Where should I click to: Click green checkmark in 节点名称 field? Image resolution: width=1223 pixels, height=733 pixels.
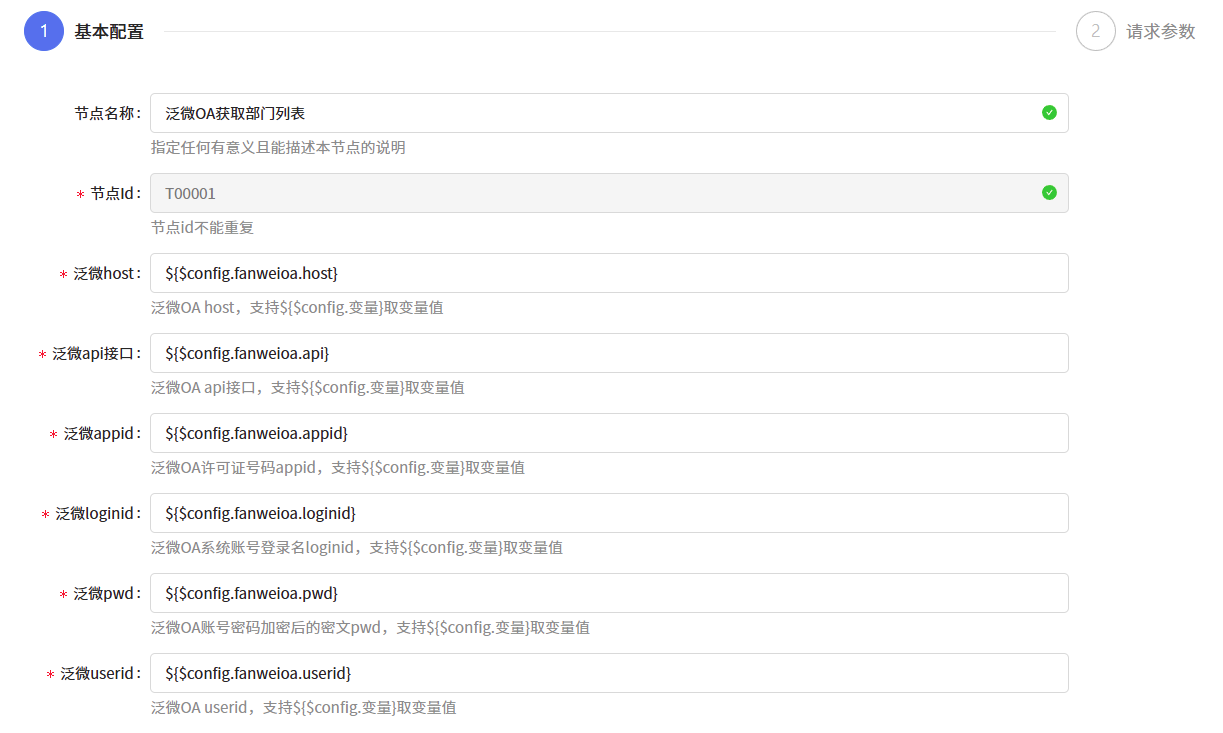(x=1048, y=113)
